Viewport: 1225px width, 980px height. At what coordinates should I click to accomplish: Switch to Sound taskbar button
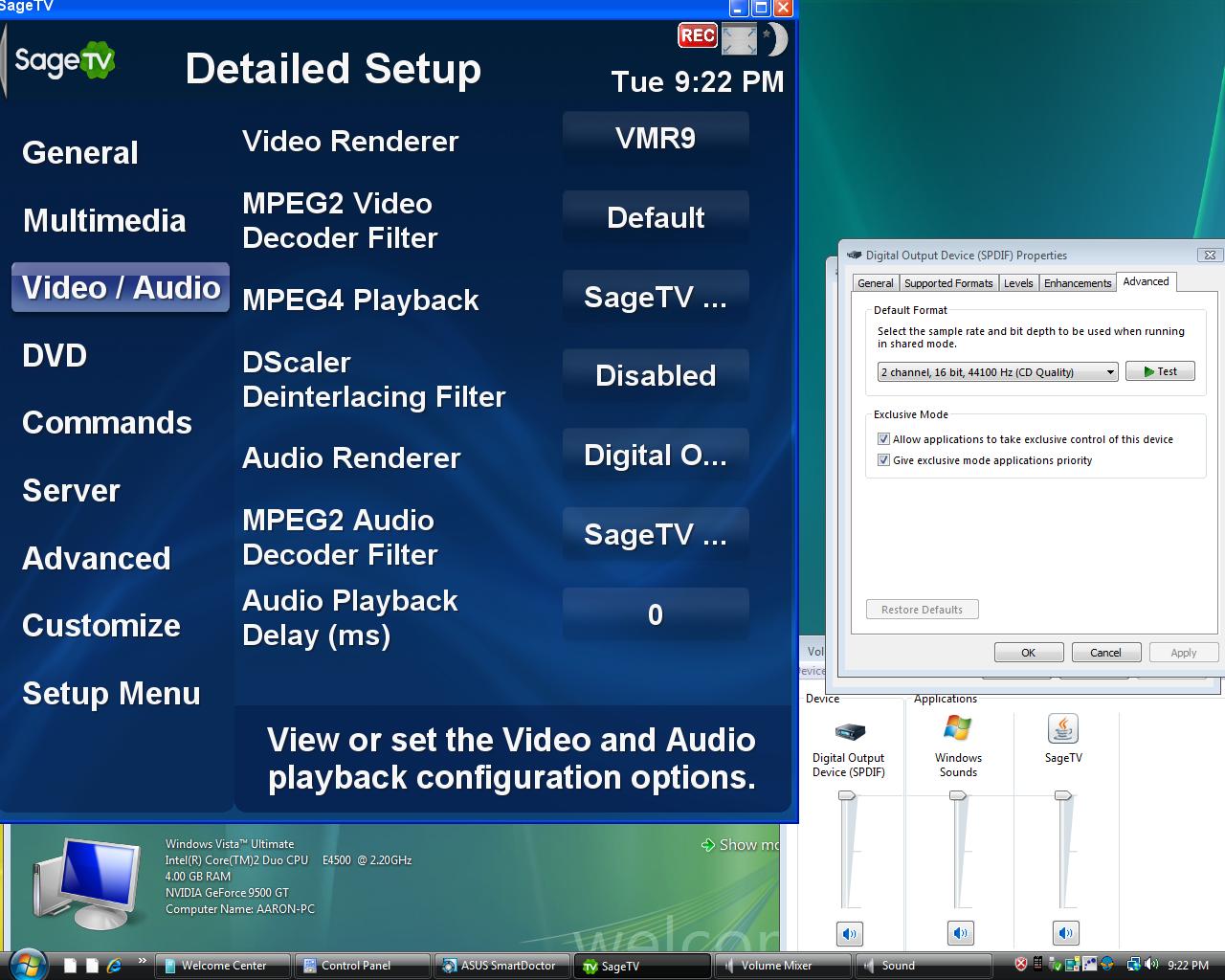(x=923, y=966)
